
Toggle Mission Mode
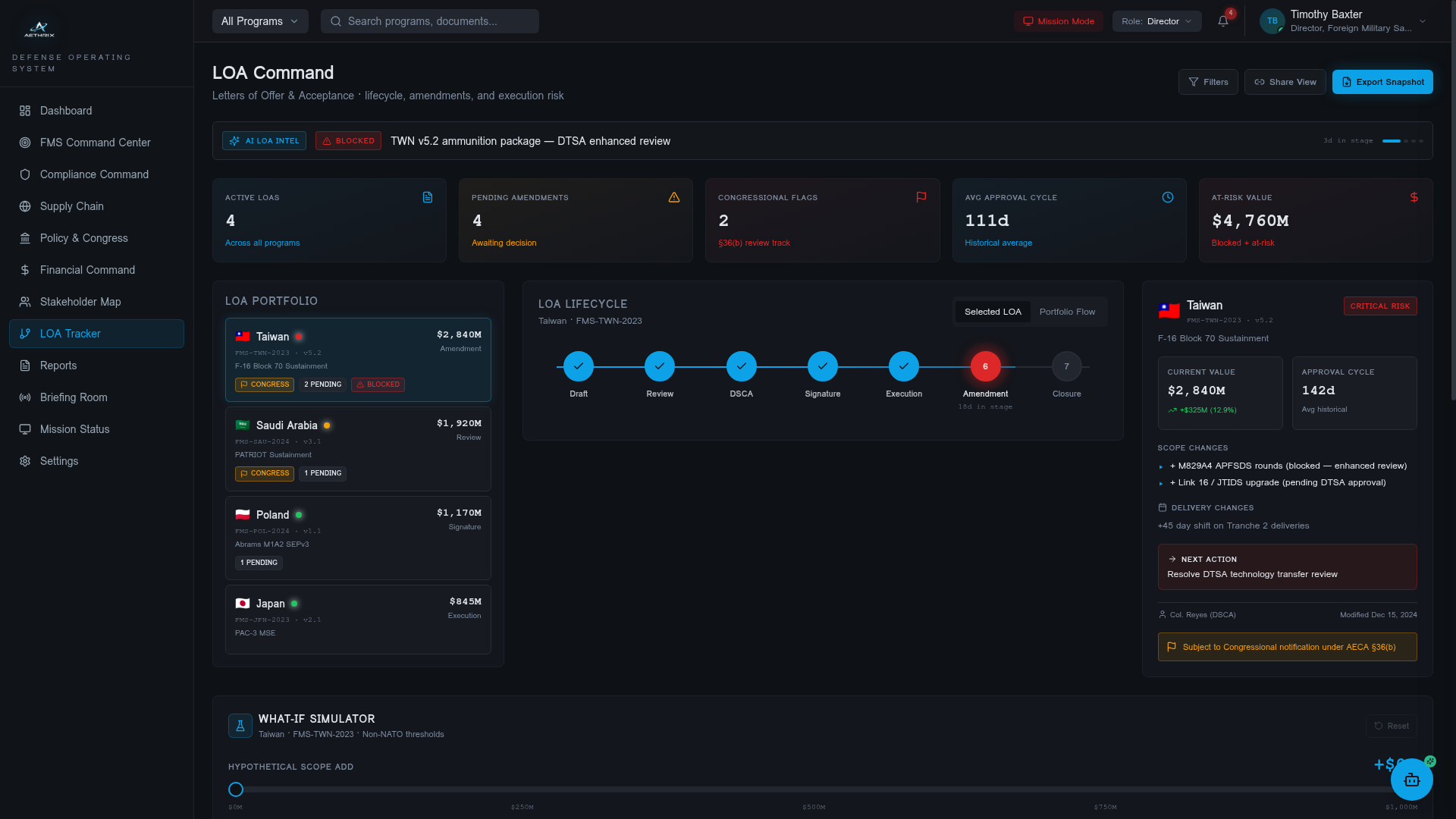(x=1059, y=21)
